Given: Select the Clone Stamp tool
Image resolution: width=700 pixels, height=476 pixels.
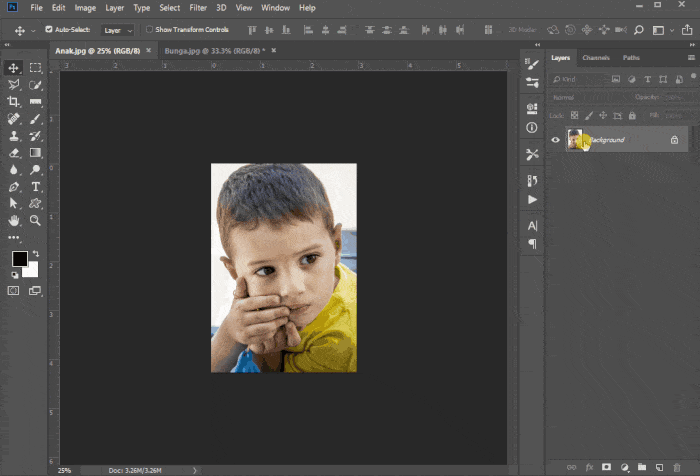Looking at the screenshot, I should coord(13,136).
